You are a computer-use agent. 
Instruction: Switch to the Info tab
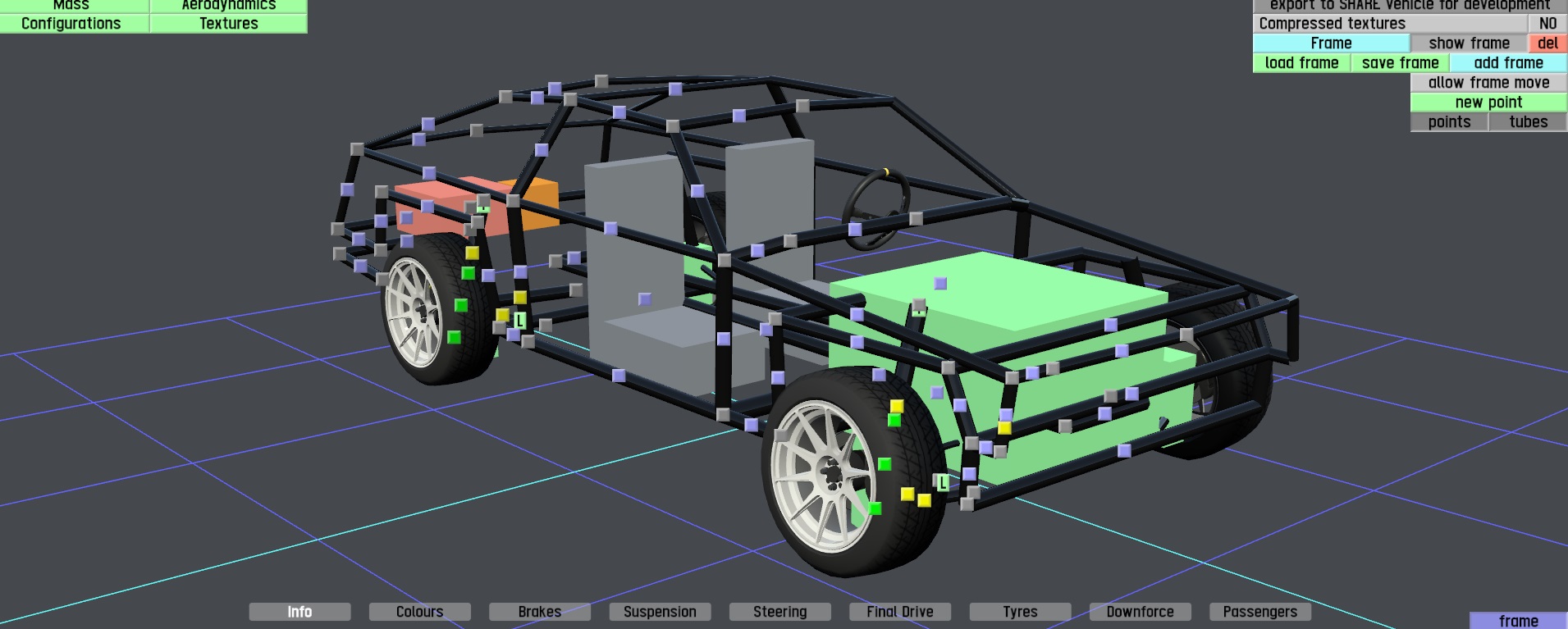pos(299,612)
